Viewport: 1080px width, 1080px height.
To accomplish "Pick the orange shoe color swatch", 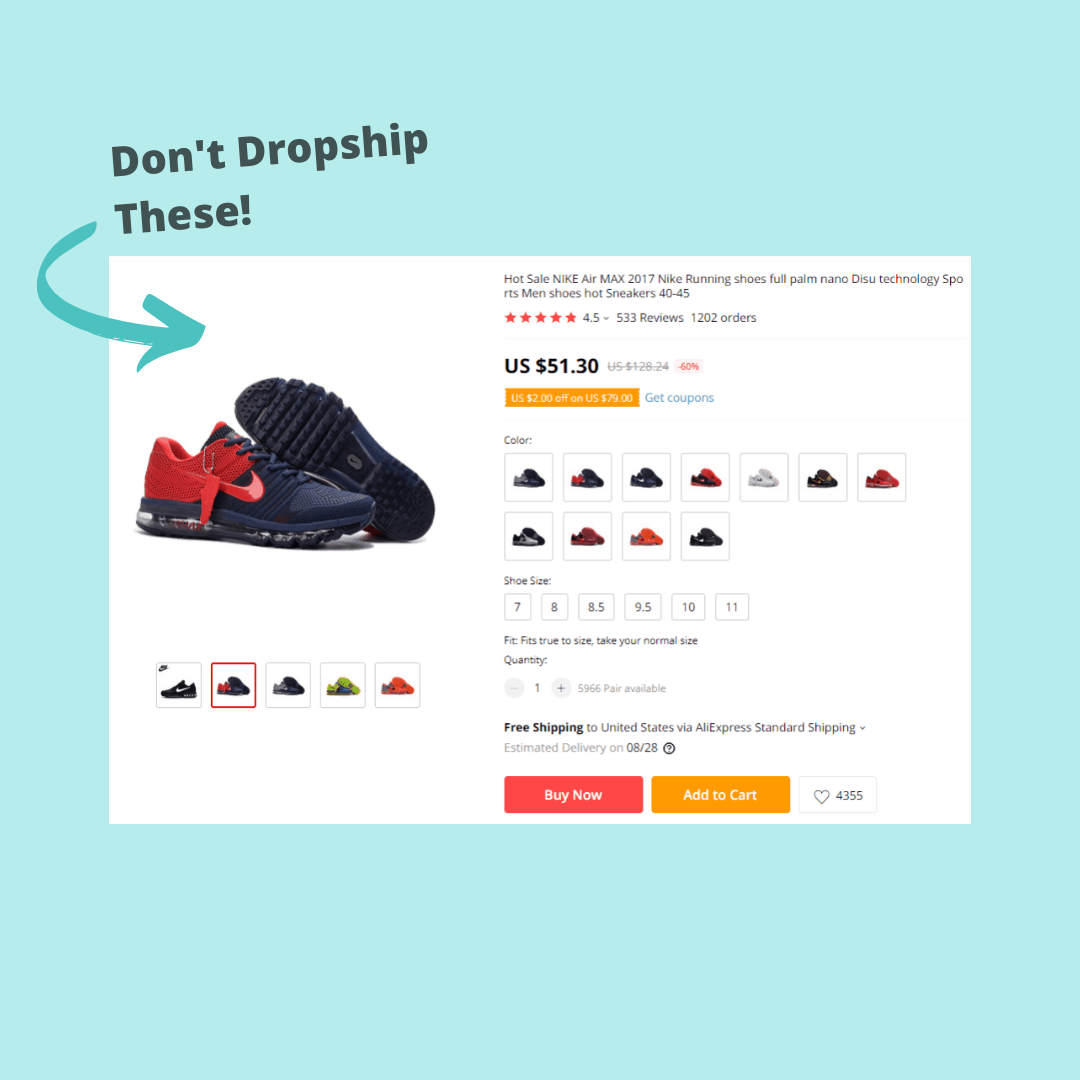I will [x=646, y=536].
